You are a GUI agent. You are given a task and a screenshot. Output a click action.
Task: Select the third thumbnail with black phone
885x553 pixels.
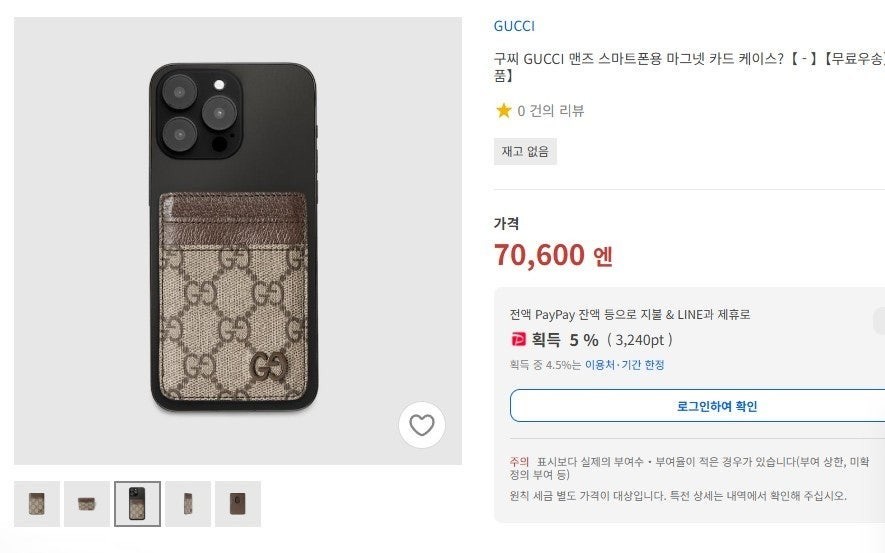(137, 504)
